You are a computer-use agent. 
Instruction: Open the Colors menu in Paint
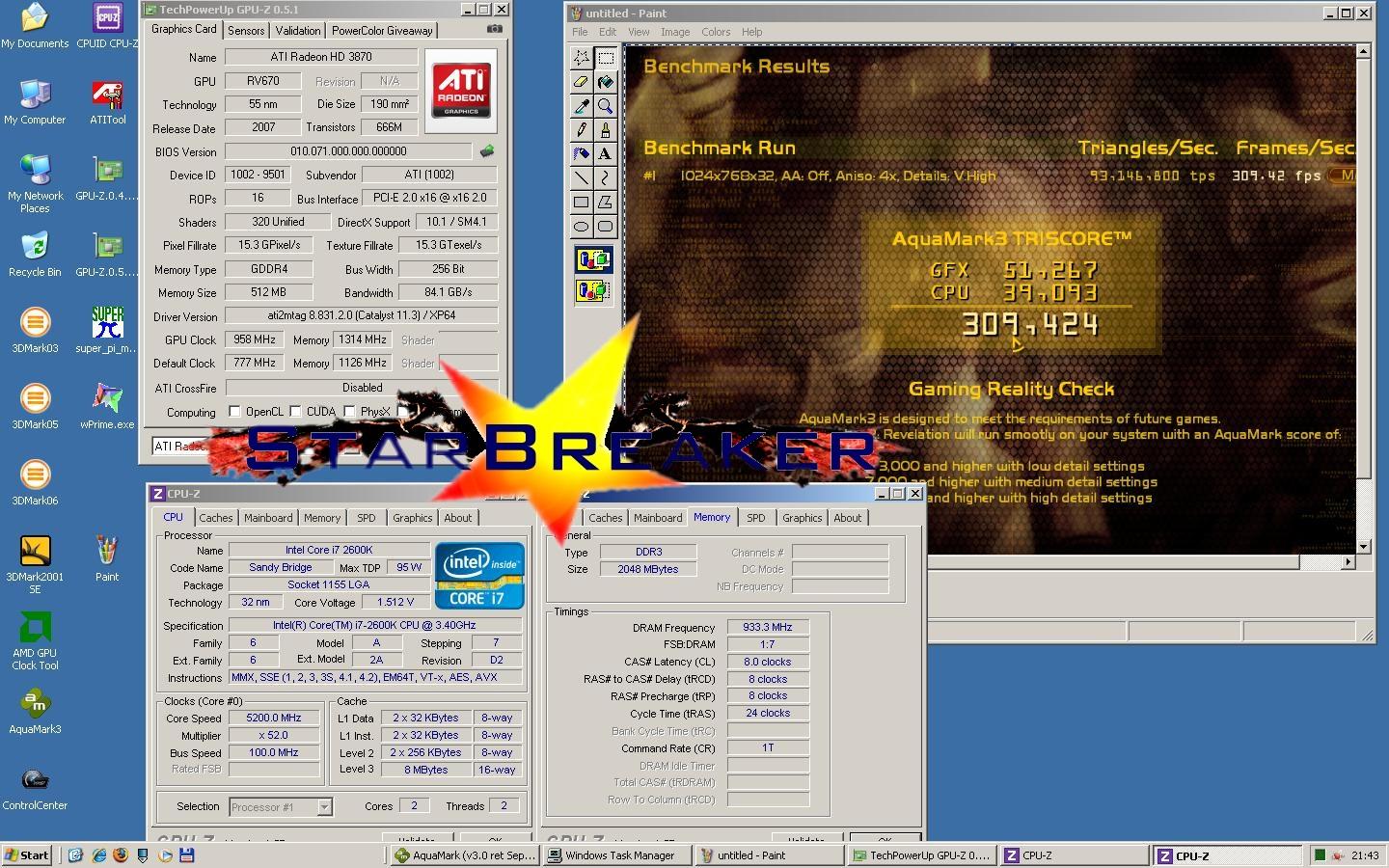coord(716,32)
